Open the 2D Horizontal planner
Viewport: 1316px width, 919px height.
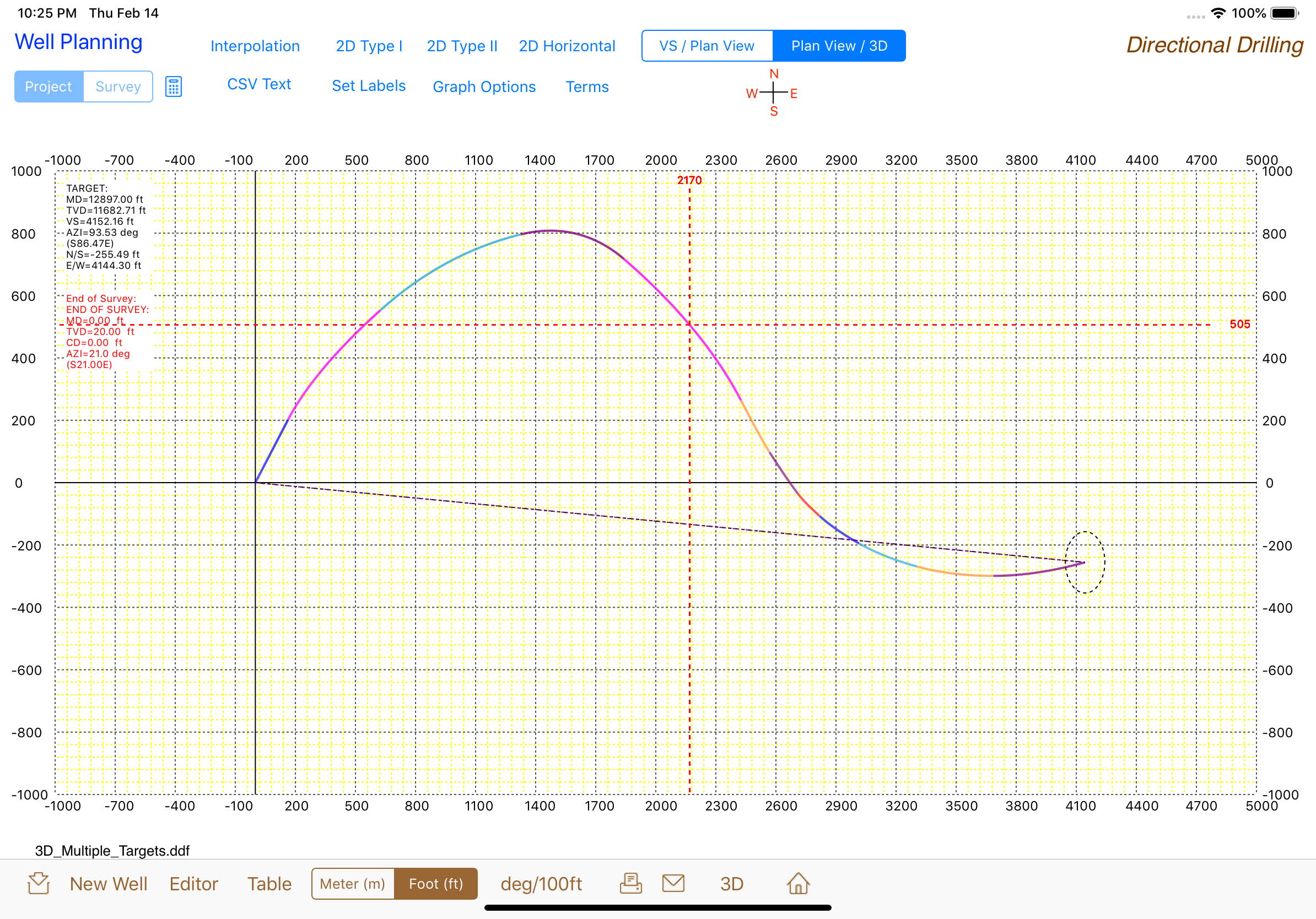point(567,46)
